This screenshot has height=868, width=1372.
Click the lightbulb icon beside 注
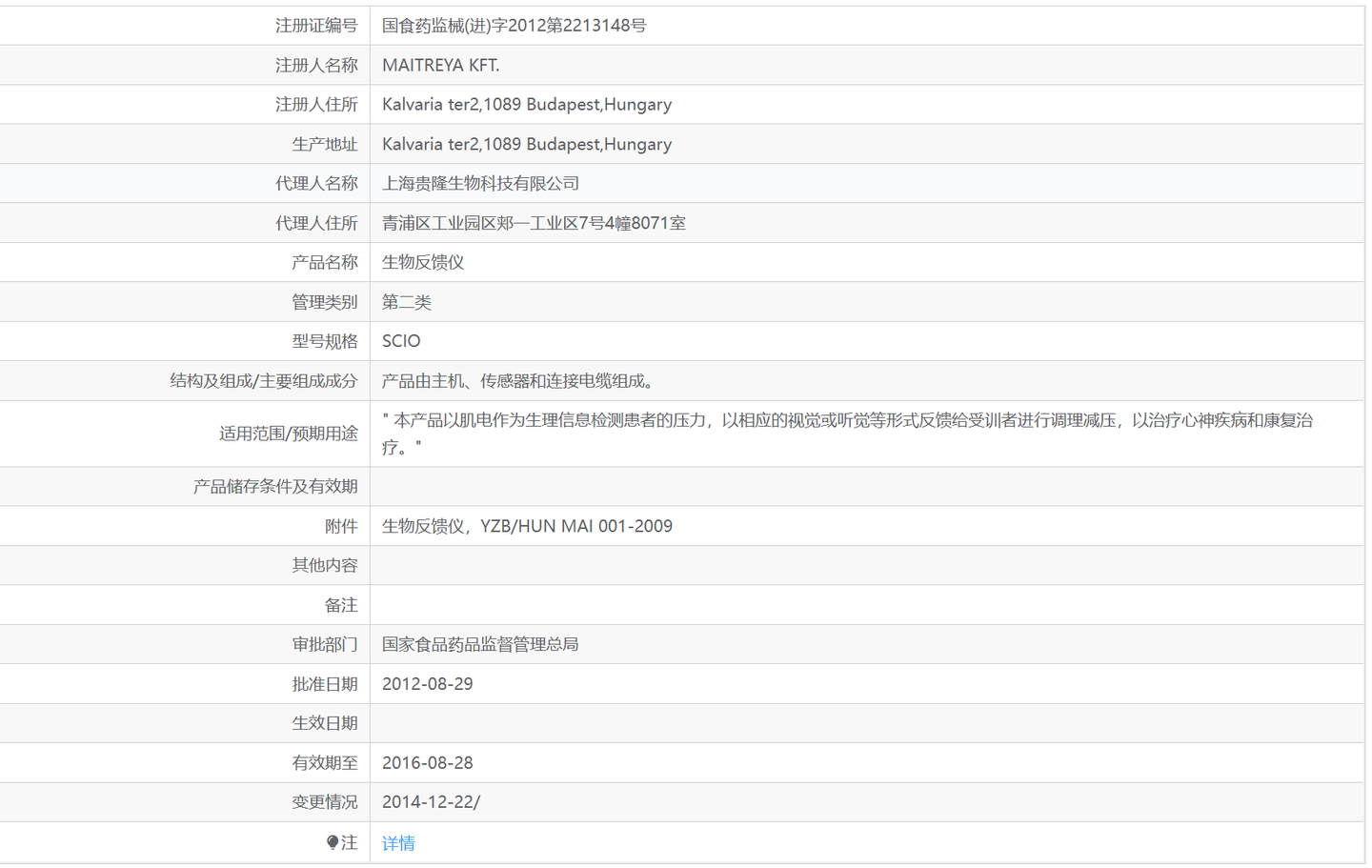coord(333,842)
